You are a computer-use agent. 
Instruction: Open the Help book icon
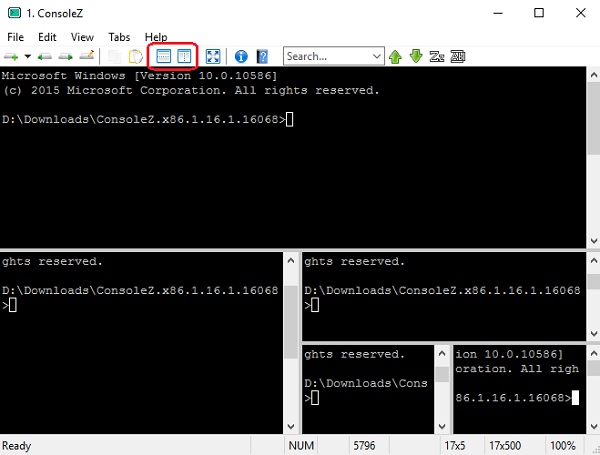click(262, 56)
